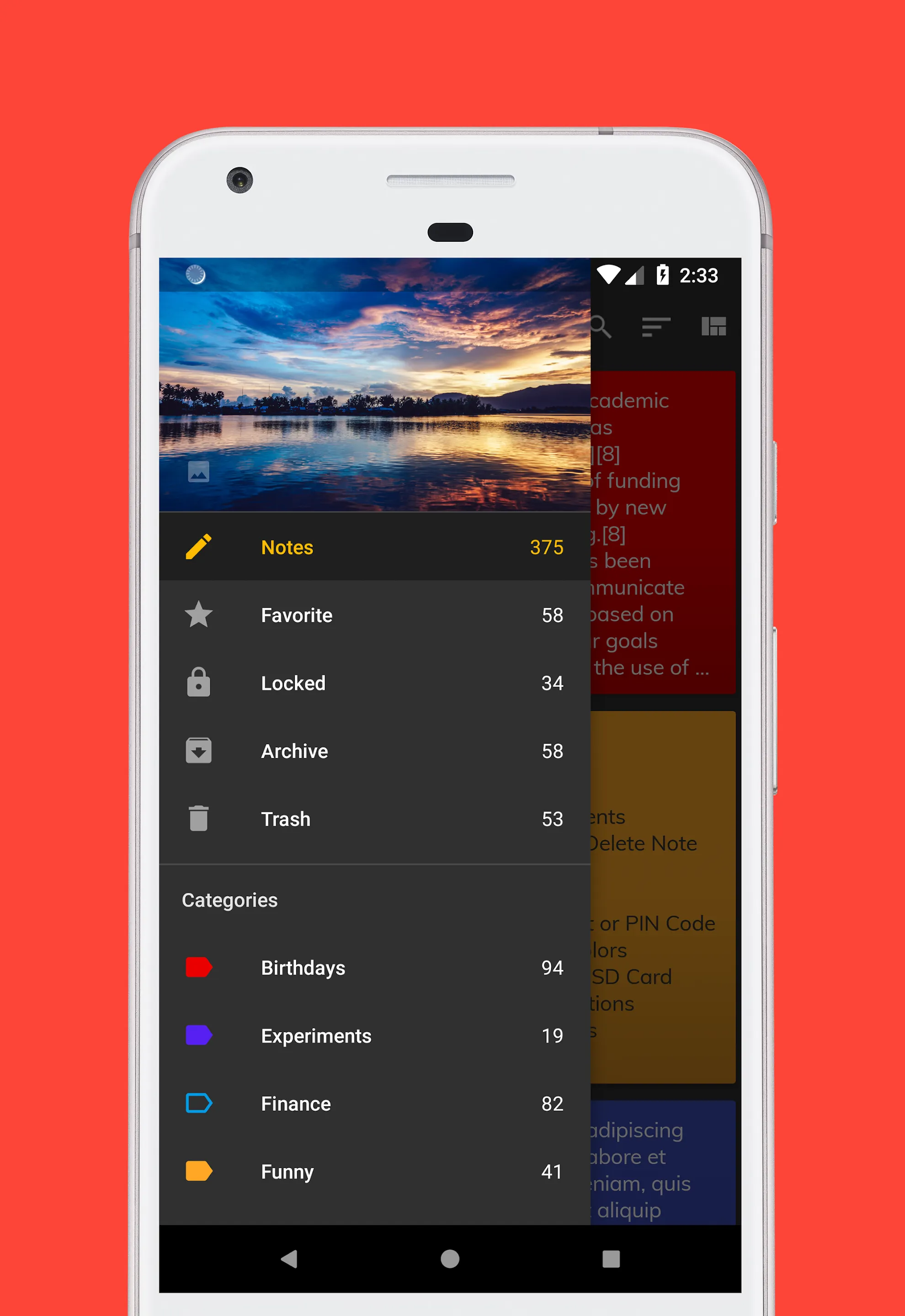Select the red color swatch for Birthdays
Viewport: 905px width, 1316px height.
click(x=199, y=968)
